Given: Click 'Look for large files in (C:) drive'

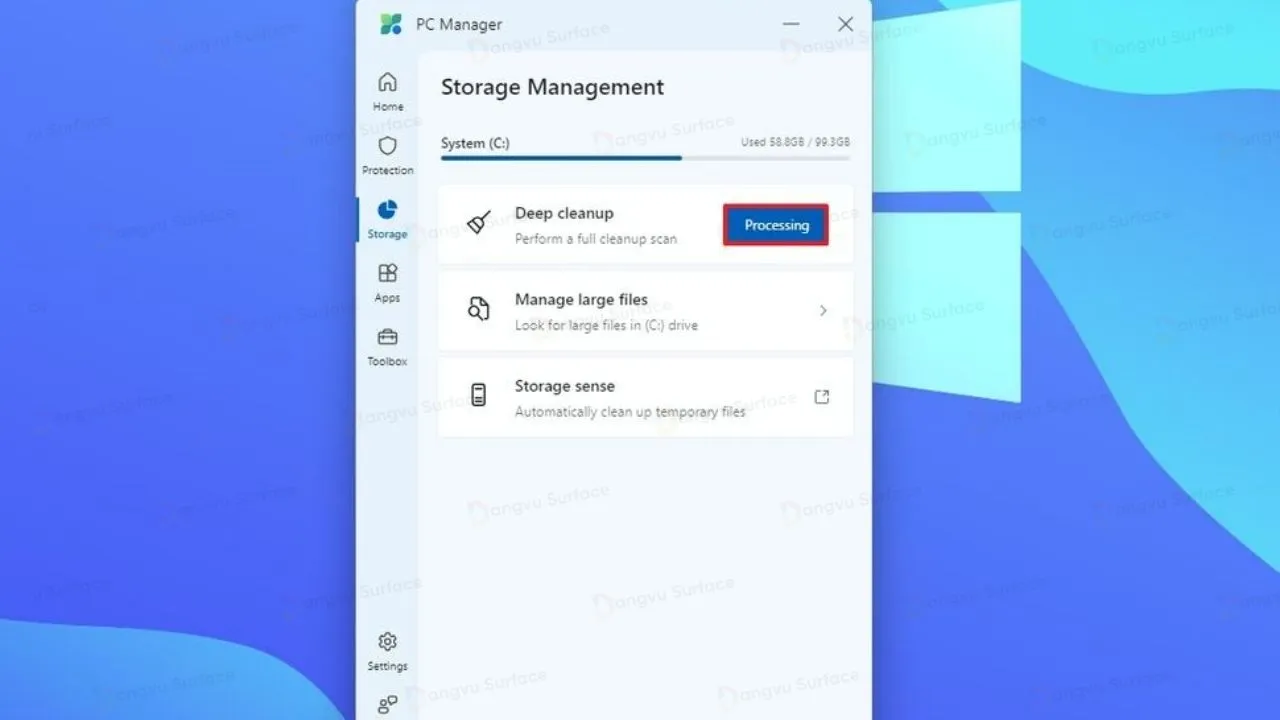Looking at the screenshot, I should coord(606,325).
